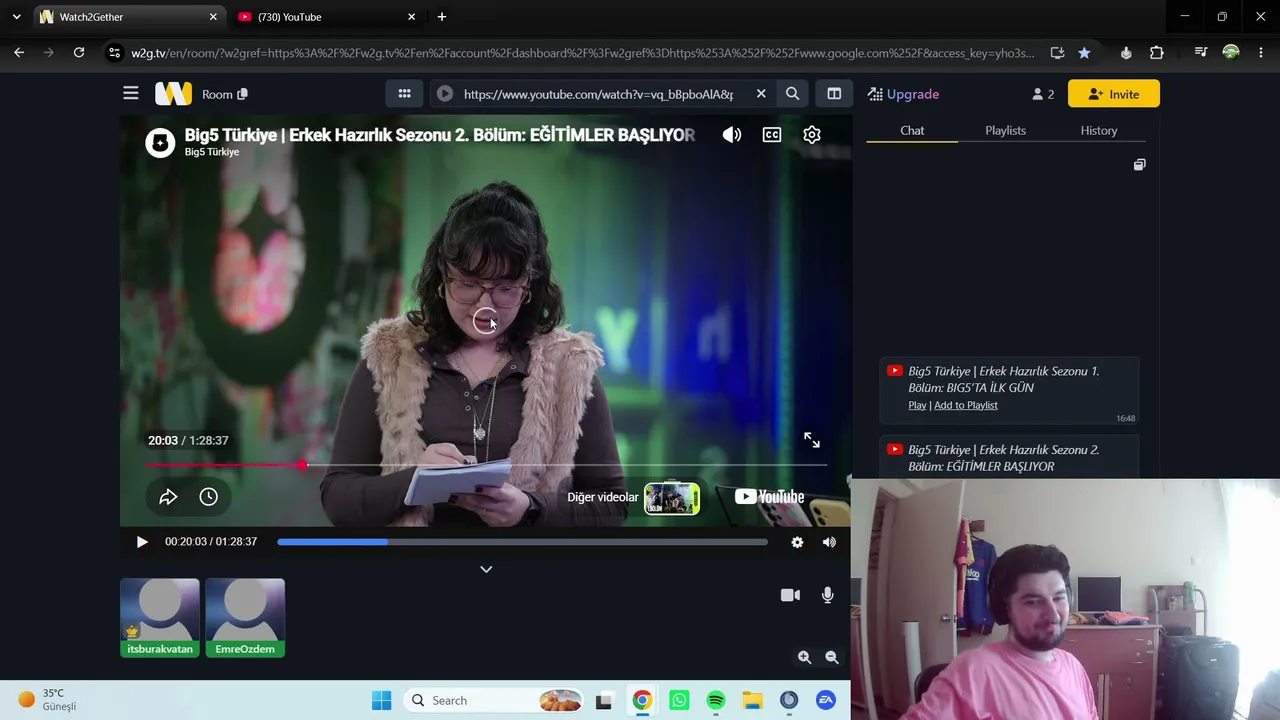
Task: Collapse the player with the chevron
Action: tap(486, 569)
